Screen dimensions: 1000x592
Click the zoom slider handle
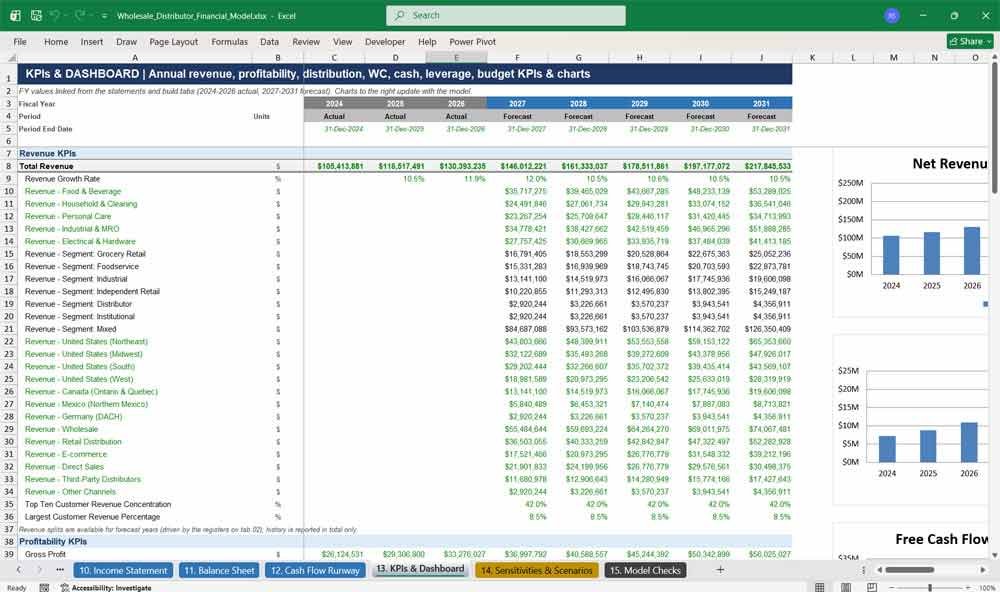click(930, 588)
